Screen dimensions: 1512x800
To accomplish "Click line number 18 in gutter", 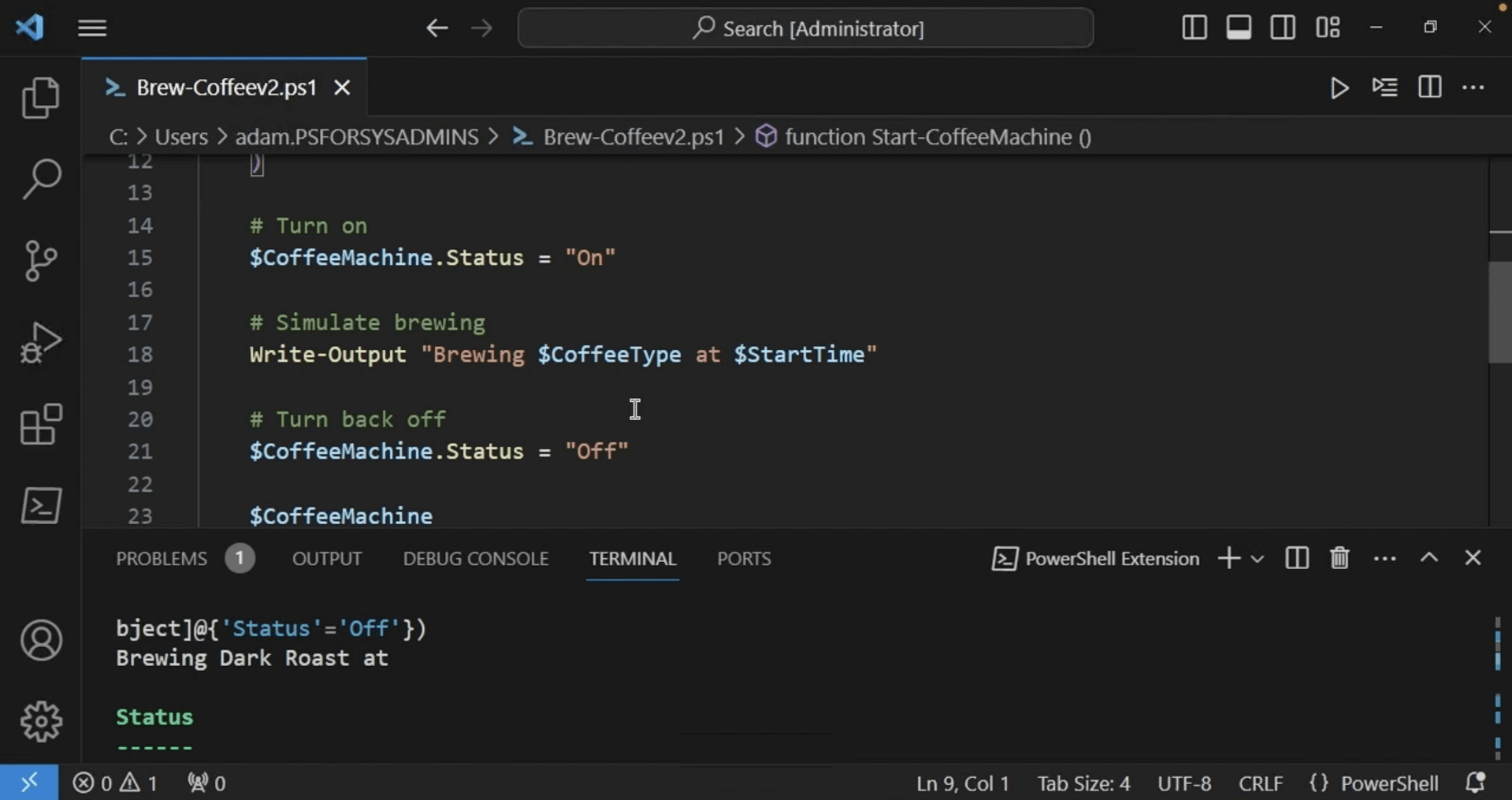I will [x=140, y=355].
